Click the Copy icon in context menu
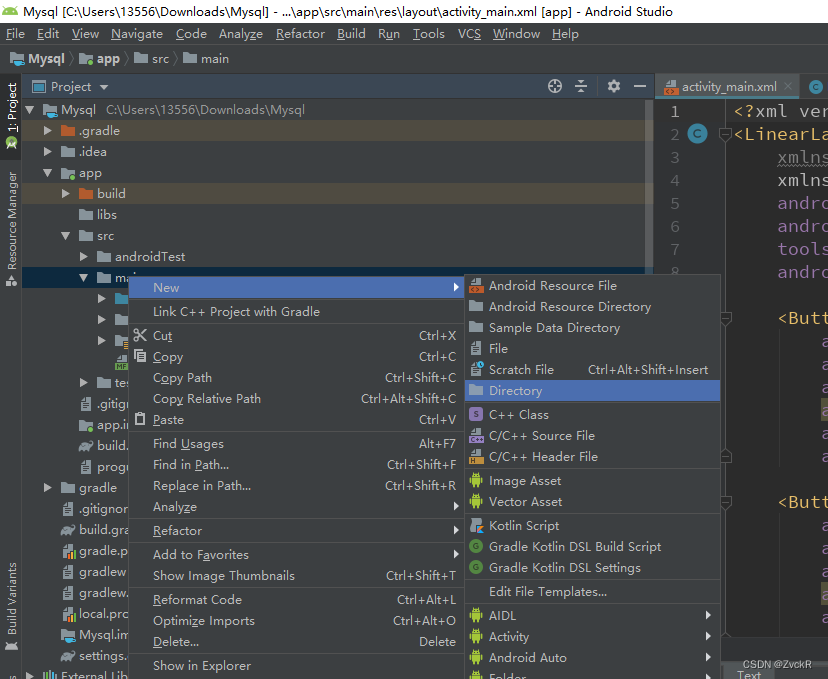The height and width of the screenshot is (679, 828). point(140,356)
